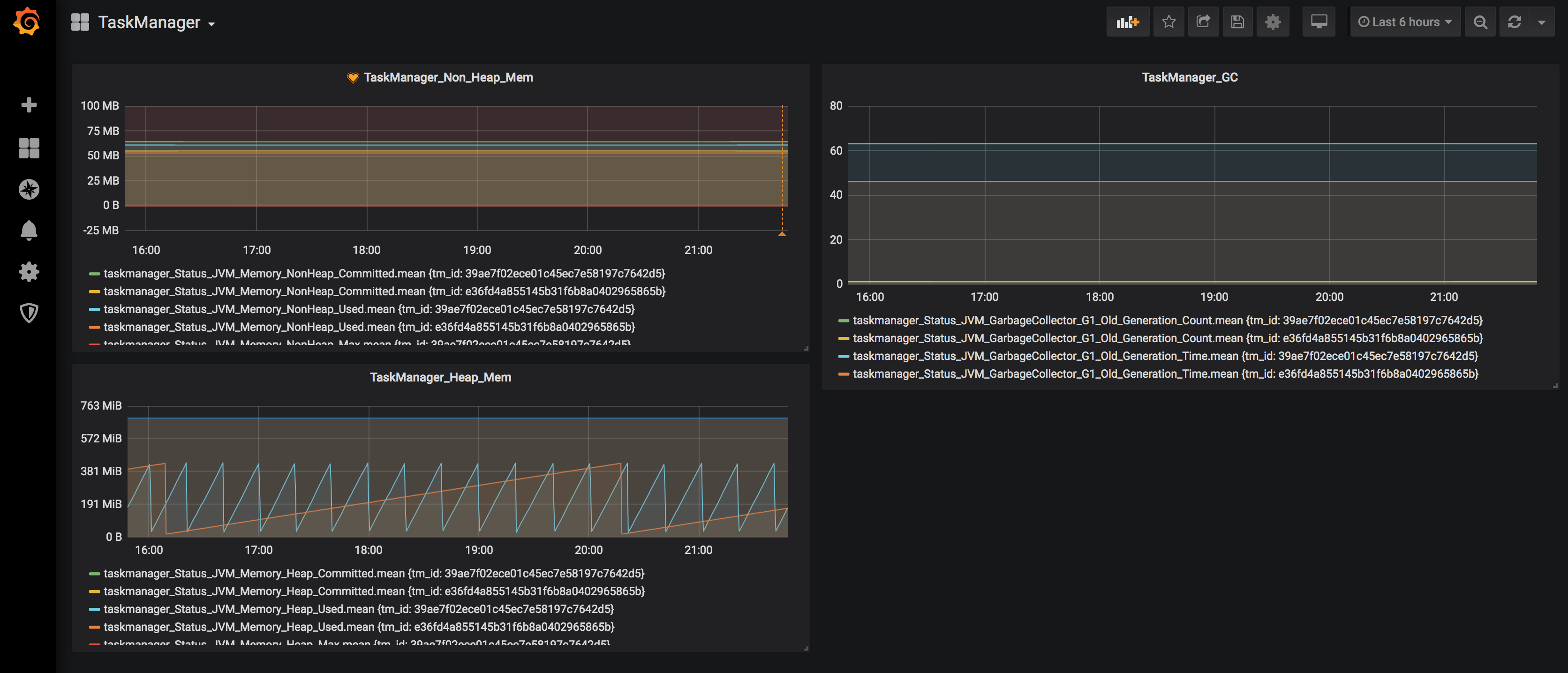Open the Configuration gear in sidebar
Viewport: 1568px width, 673px height.
tap(29, 271)
